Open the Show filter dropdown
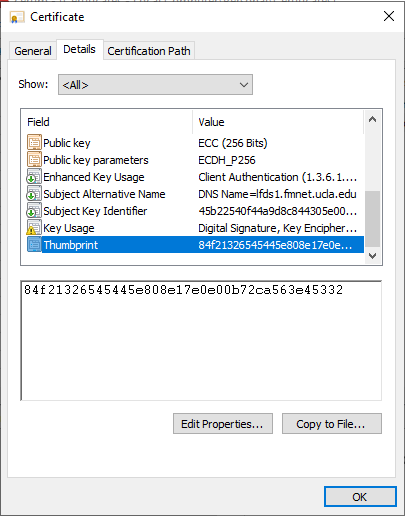 click(155, 85)
